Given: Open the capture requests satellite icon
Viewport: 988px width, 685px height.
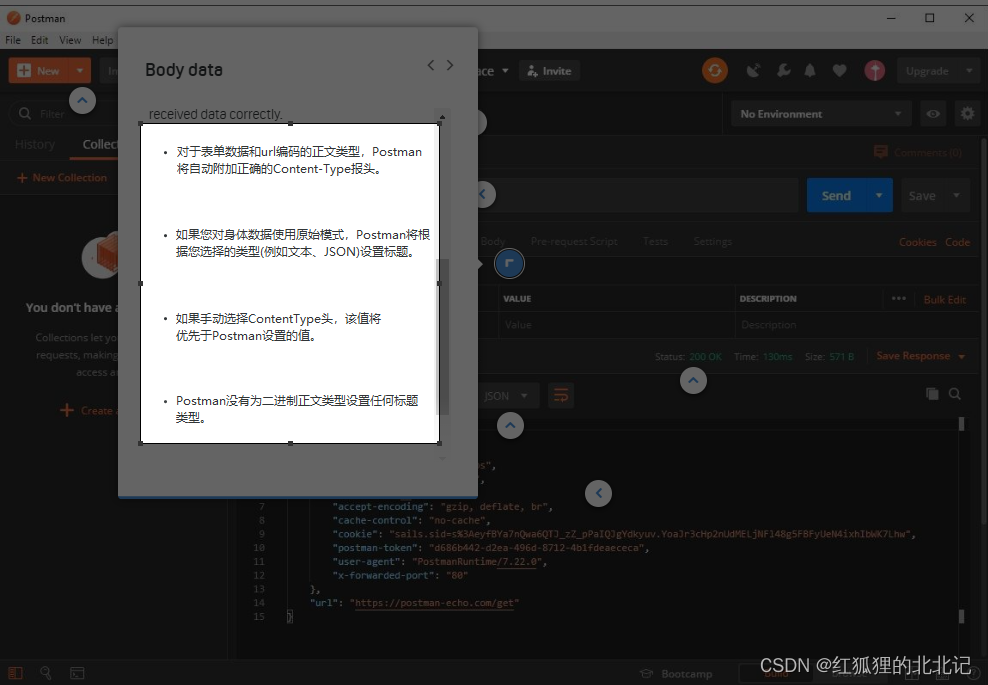Looking at the screenshot, I should tap(753, 71).
